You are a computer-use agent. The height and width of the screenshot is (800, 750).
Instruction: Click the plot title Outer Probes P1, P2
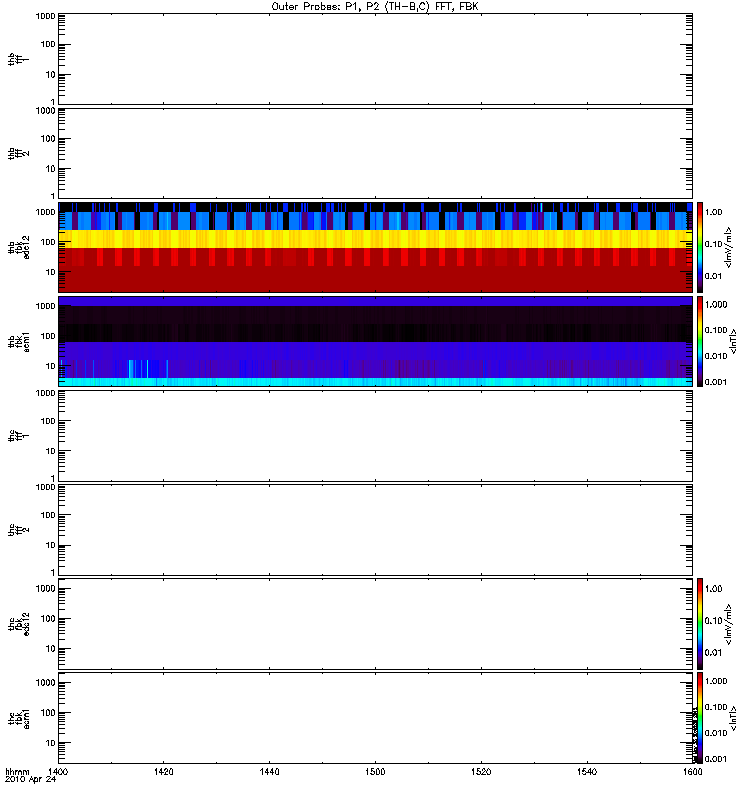coord(374,7)
